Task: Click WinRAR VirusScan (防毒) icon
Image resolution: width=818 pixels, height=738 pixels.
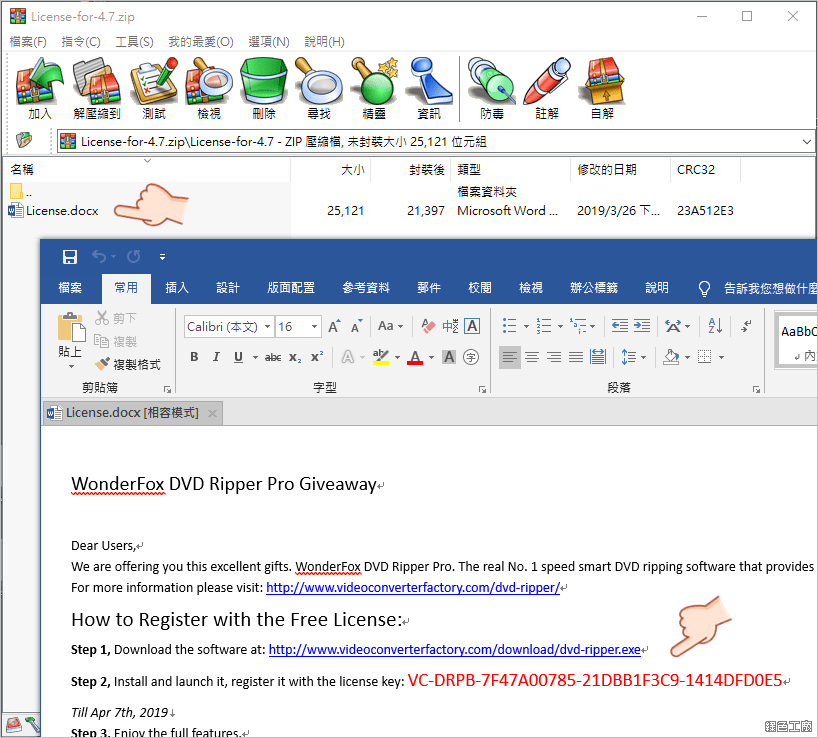Action: click(x=491, y=88)
